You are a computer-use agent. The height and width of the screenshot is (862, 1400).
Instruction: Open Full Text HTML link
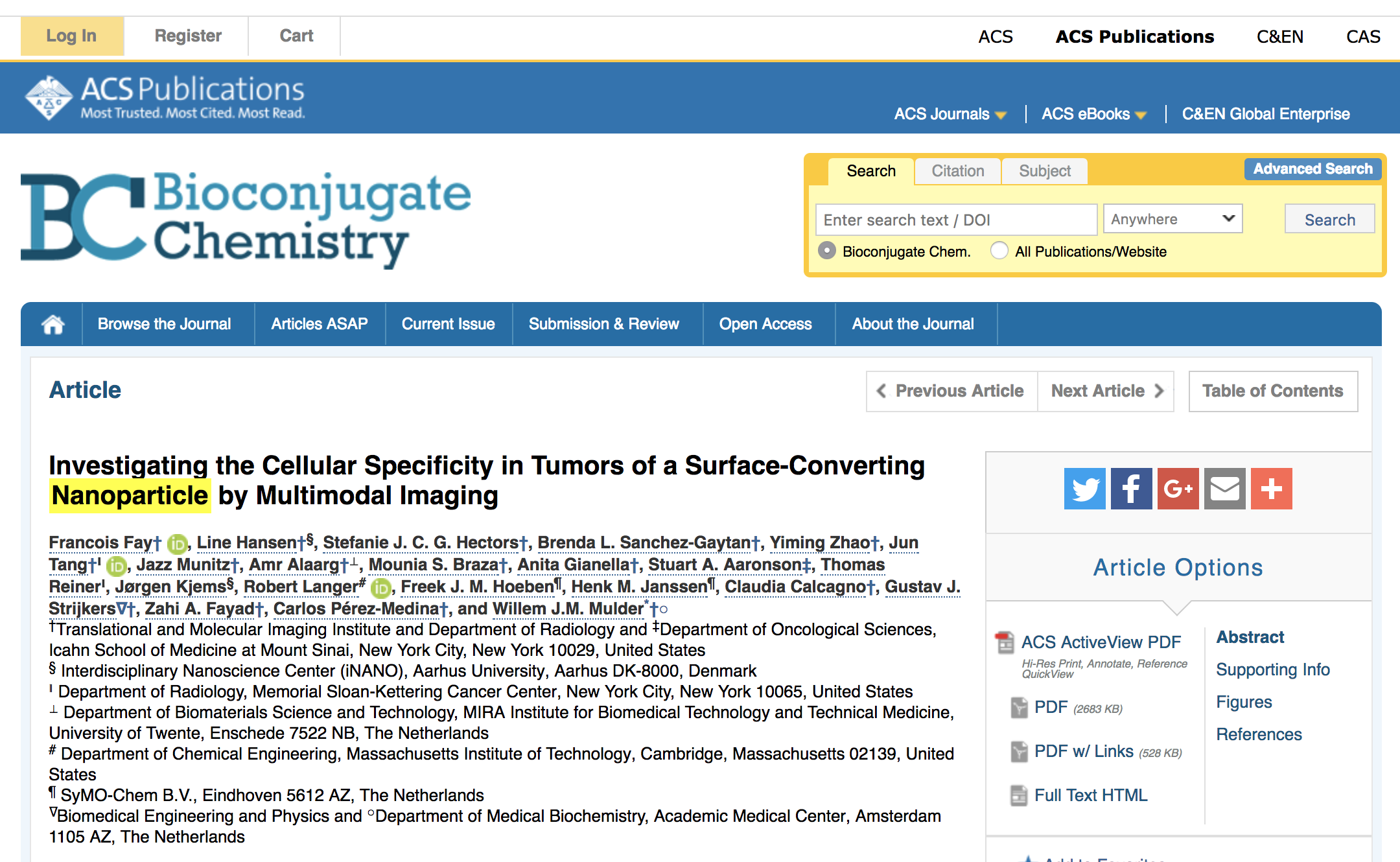[1091, 795]
